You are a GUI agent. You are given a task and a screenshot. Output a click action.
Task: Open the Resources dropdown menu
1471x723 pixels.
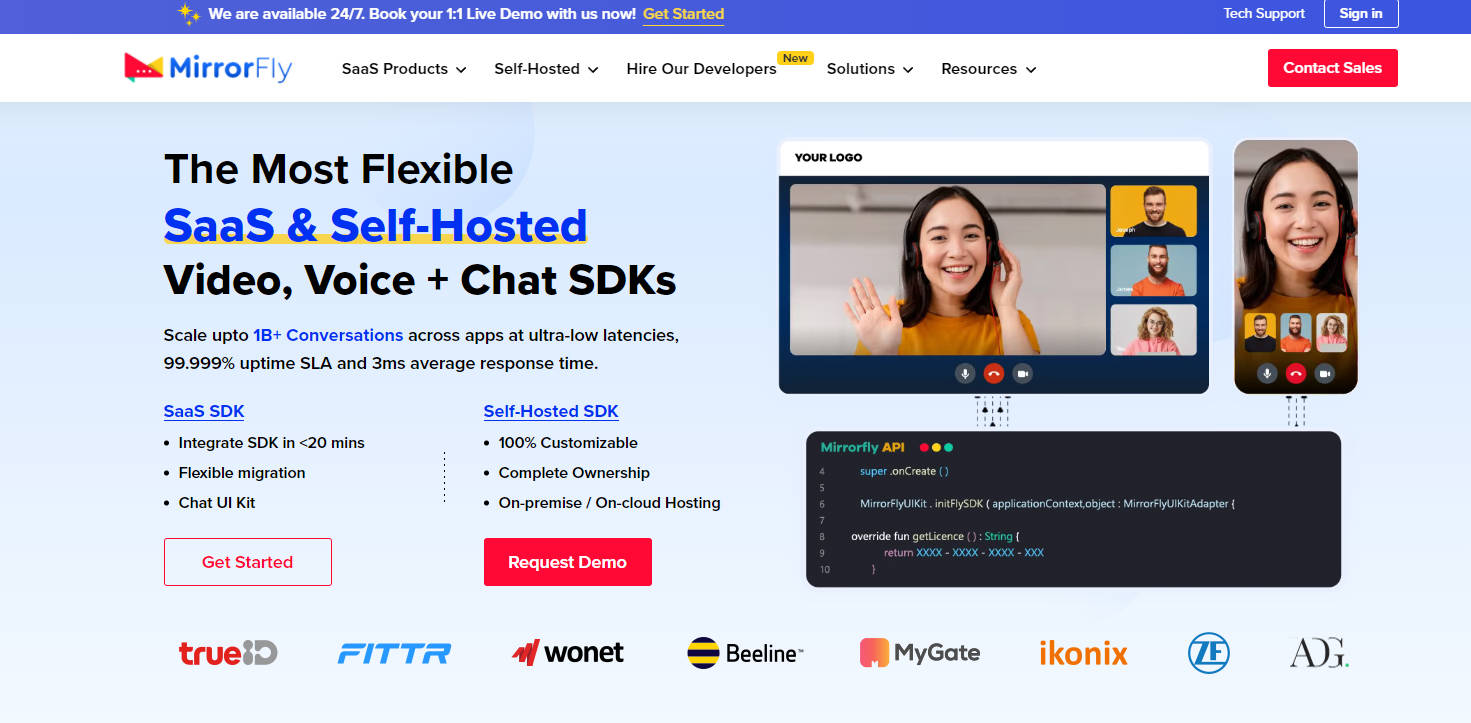tap(988, 69)
